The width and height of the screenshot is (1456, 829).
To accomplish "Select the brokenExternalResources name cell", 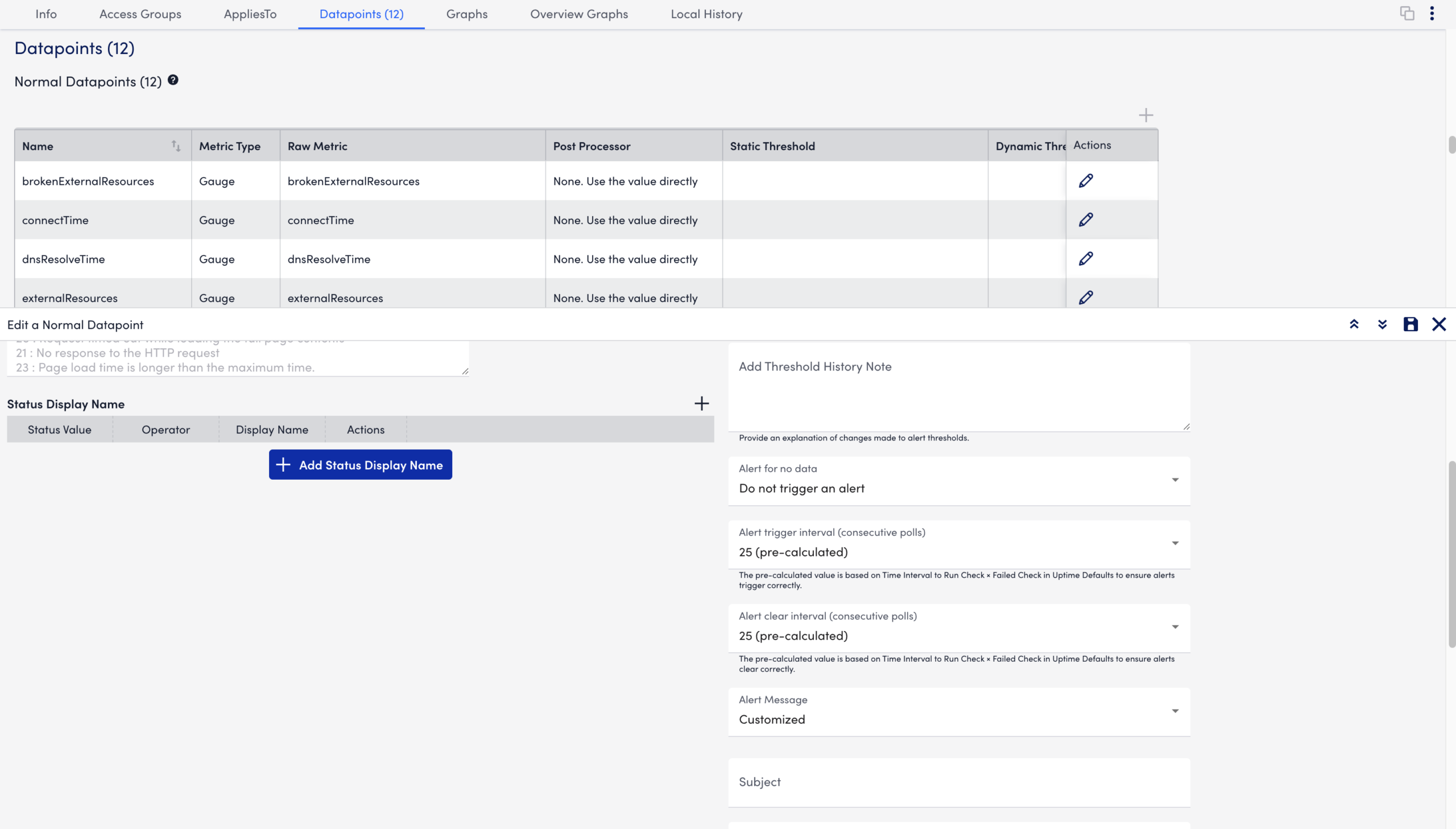I will (x=103, y=181).
